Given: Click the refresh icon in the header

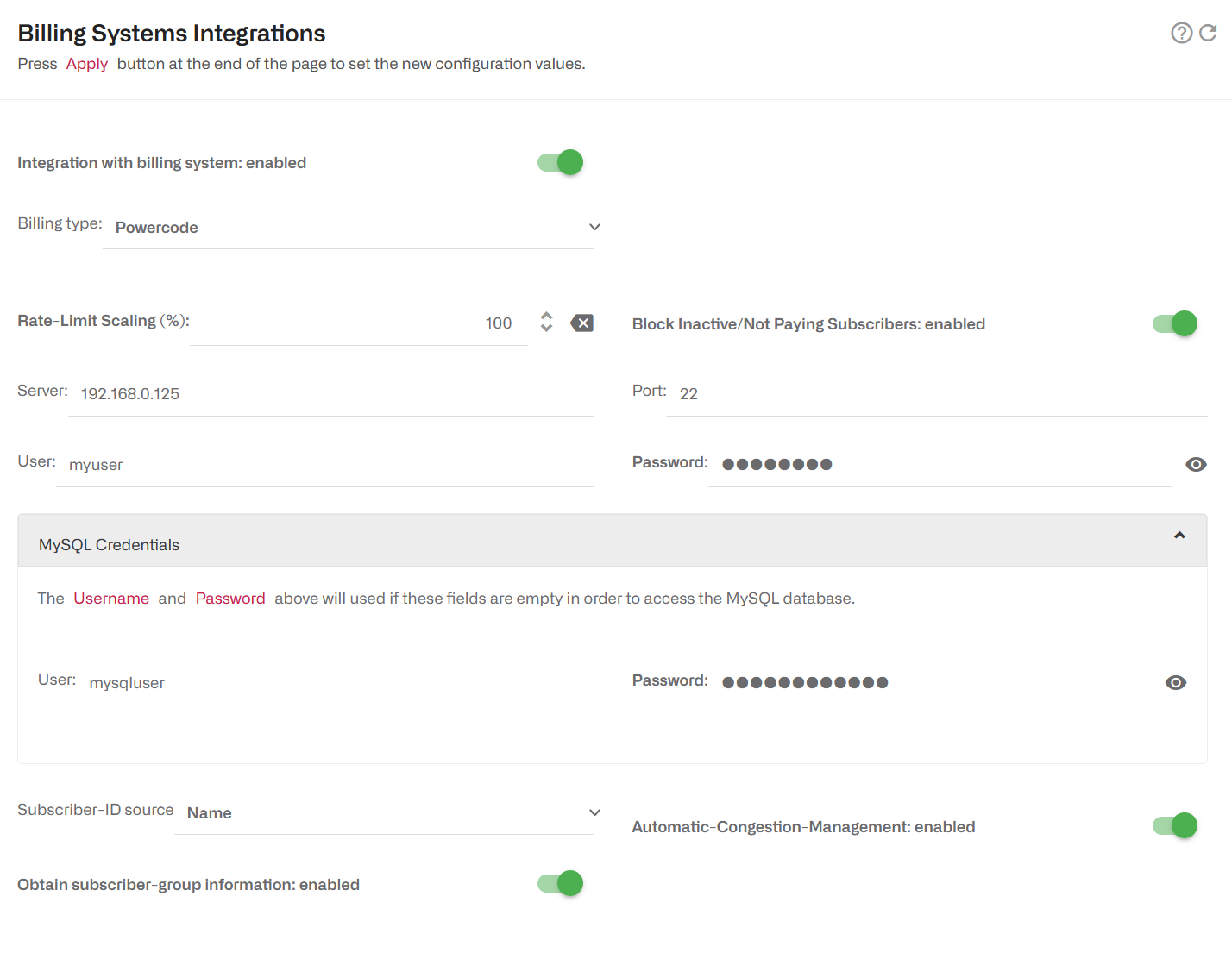Looking at the screenshot, I should (1209, 33).
